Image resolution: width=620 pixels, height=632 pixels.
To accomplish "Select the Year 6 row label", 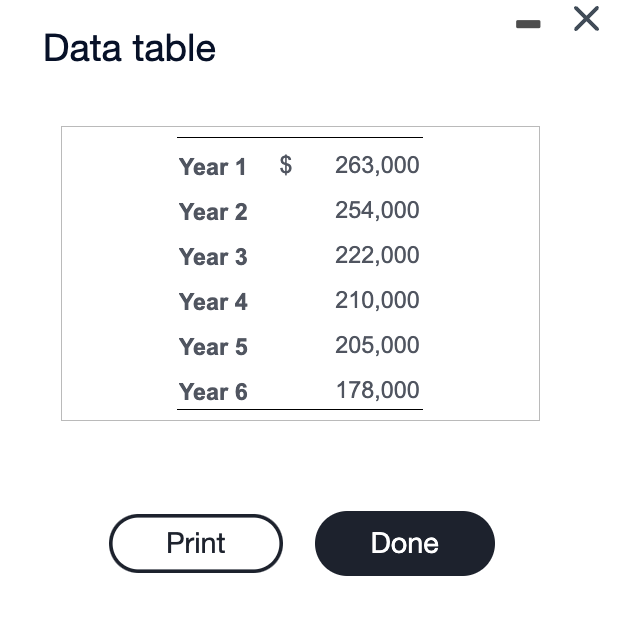I will click(212, 392).
